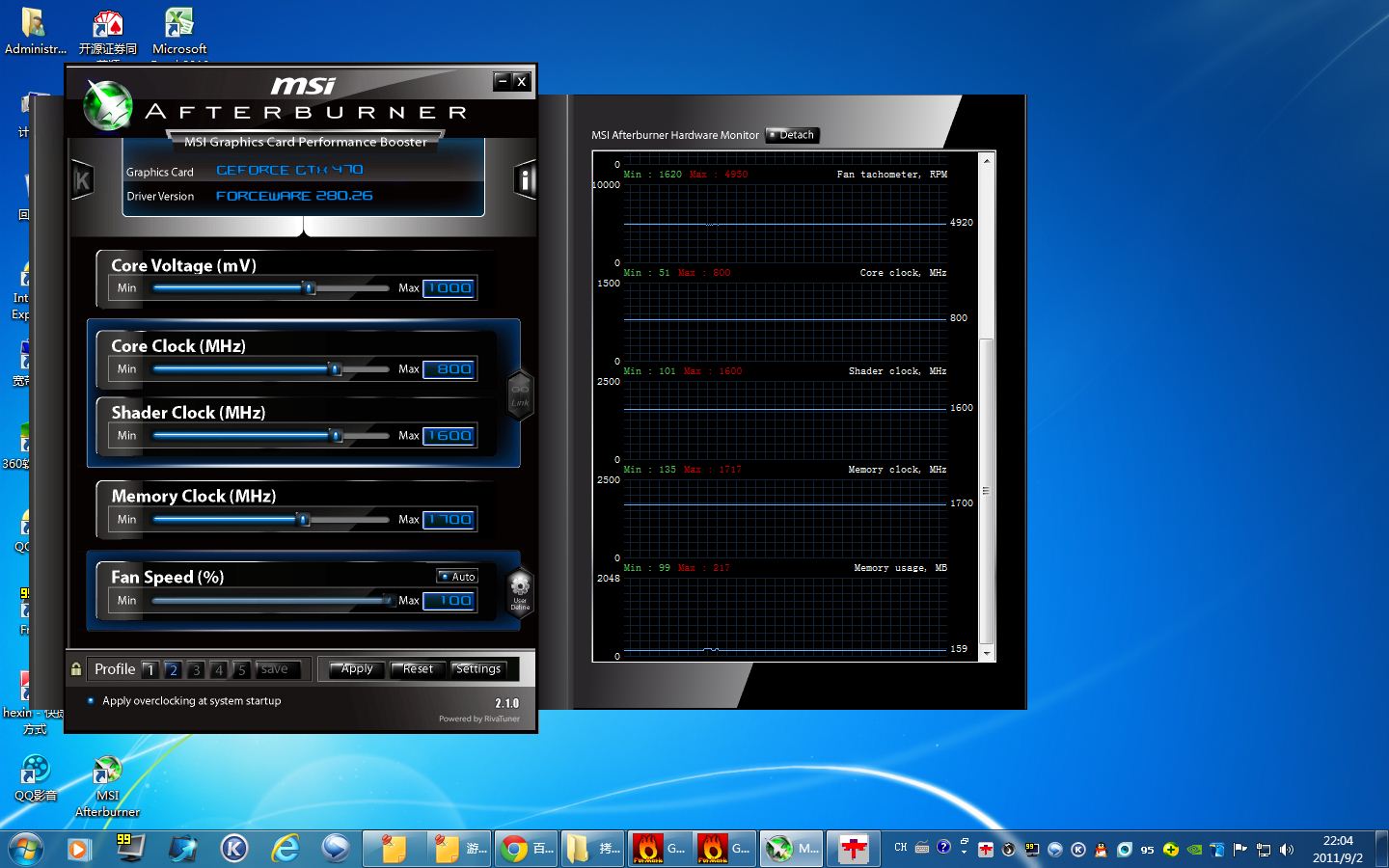Click the Show desktop strip at taskbar end
Viewport: 1389px width, 868px height.
(1381, 849)
